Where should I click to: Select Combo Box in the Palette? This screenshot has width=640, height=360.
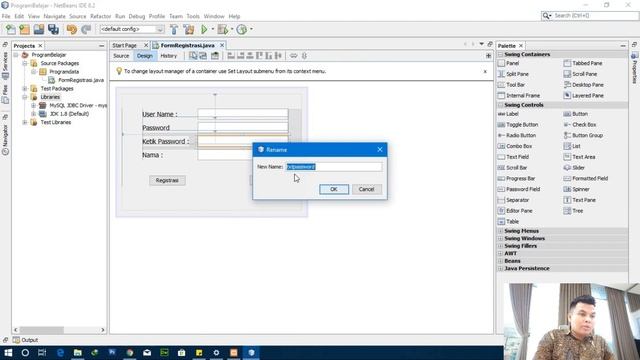[515, 146]
